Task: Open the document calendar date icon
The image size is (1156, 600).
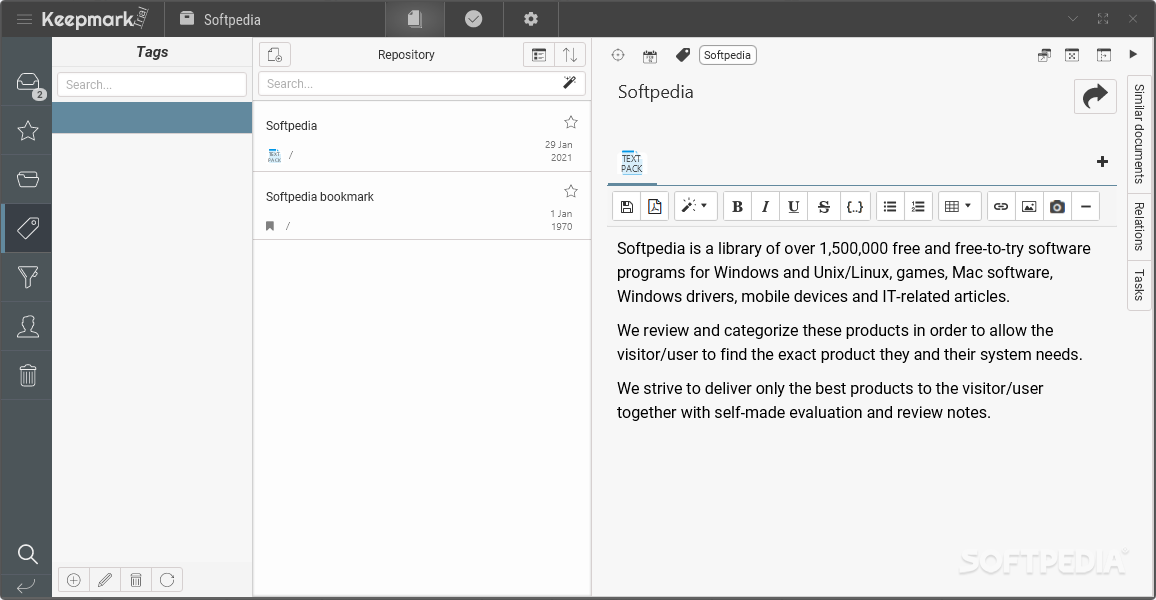Action: (650, 56)
